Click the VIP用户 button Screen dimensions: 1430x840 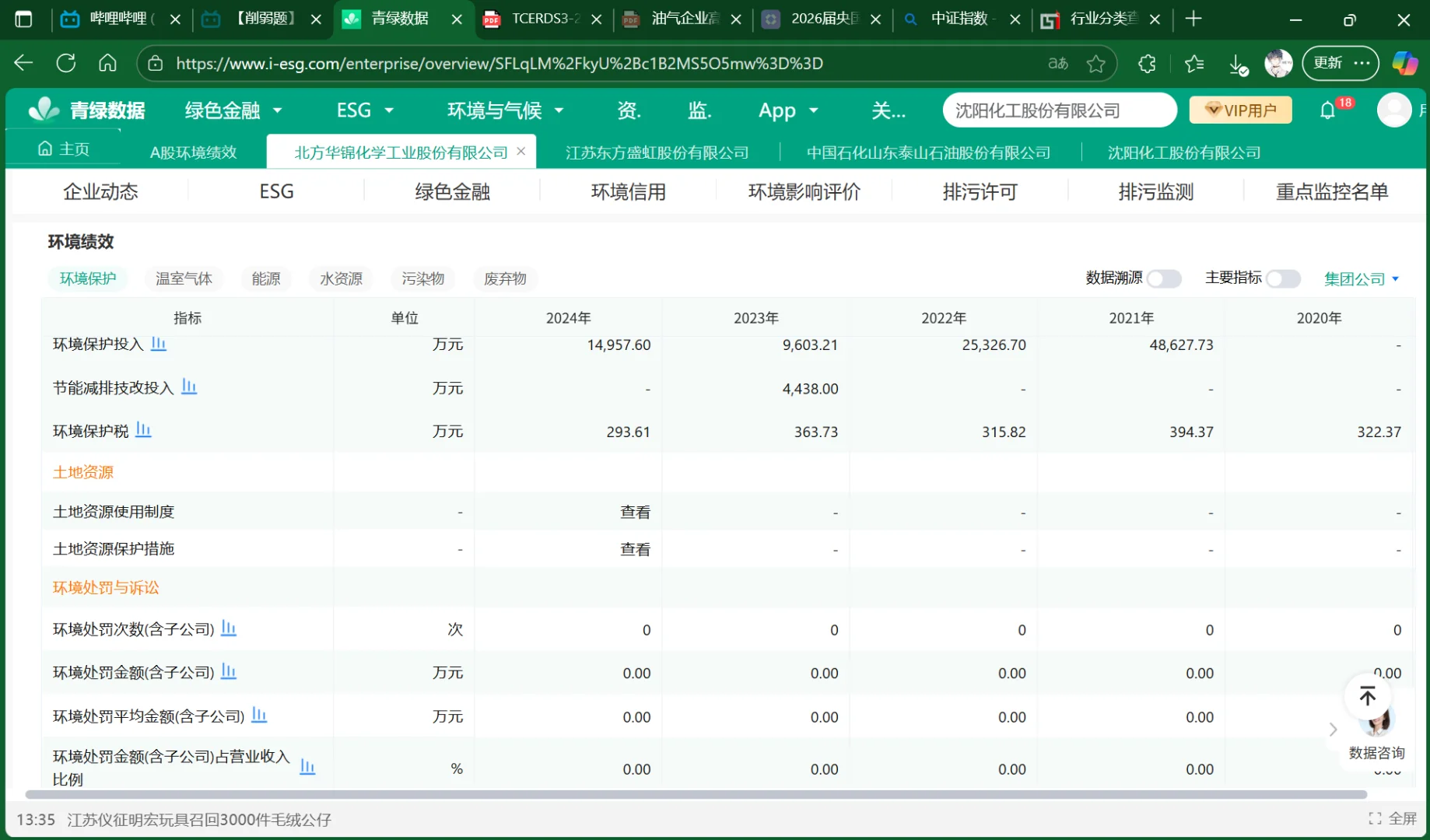1240,110
